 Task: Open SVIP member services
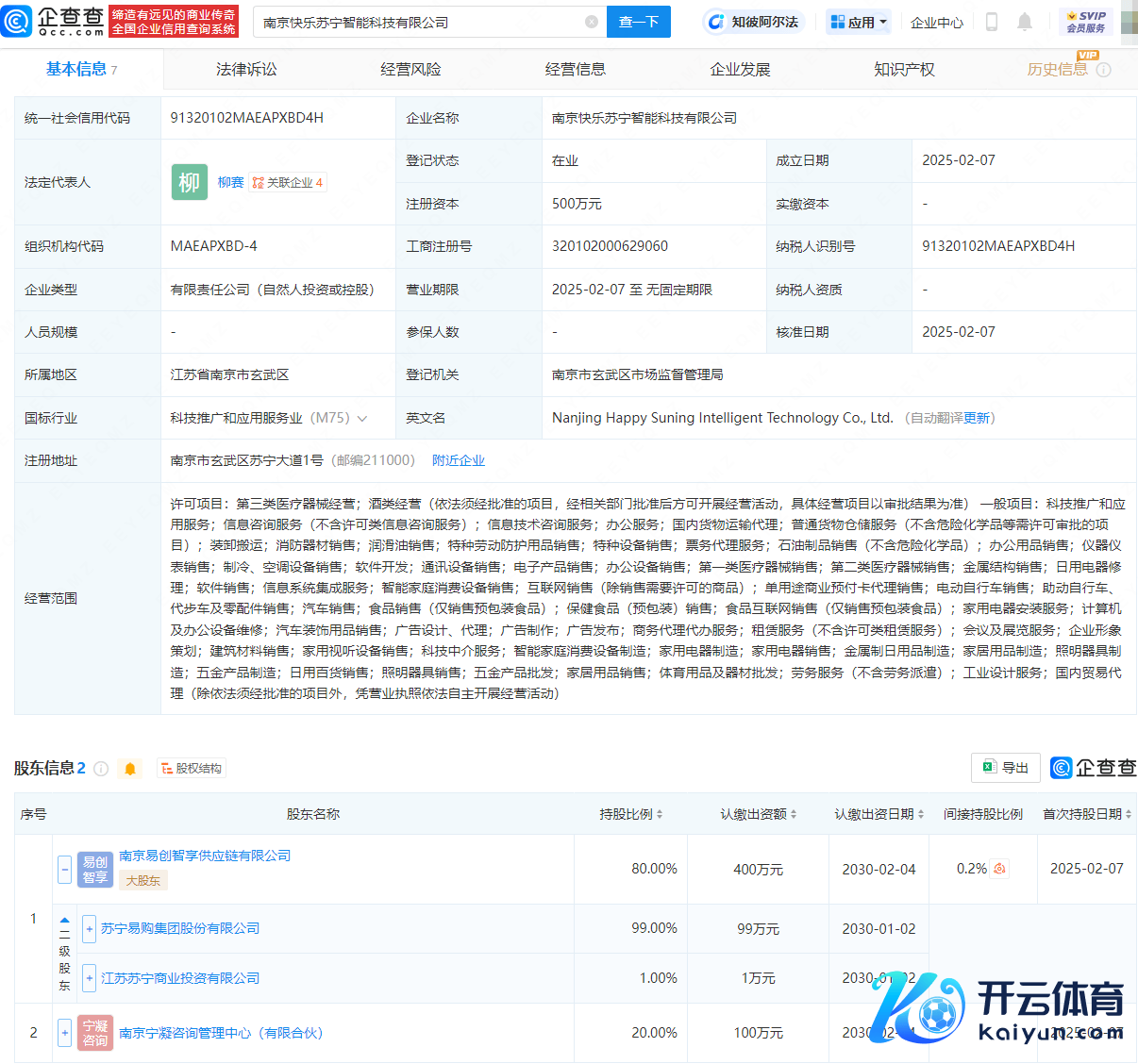1085,22
